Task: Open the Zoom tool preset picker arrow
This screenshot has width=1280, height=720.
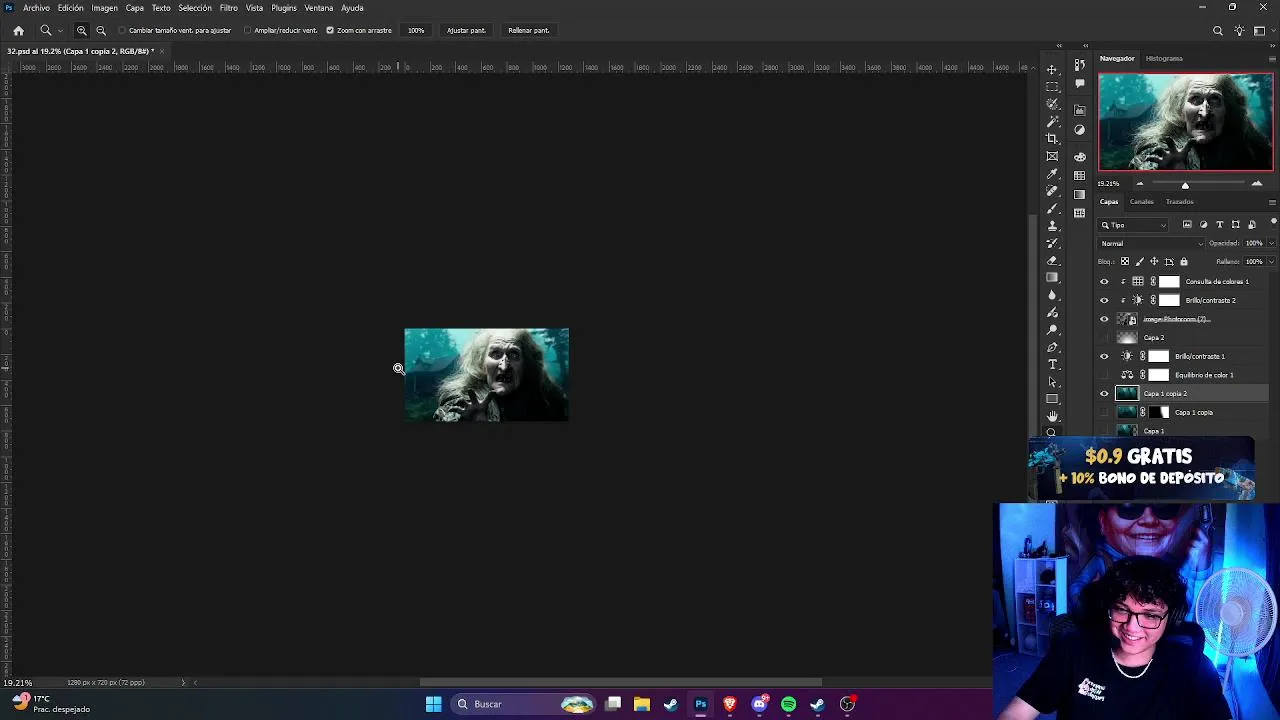Action: (60, 31)
